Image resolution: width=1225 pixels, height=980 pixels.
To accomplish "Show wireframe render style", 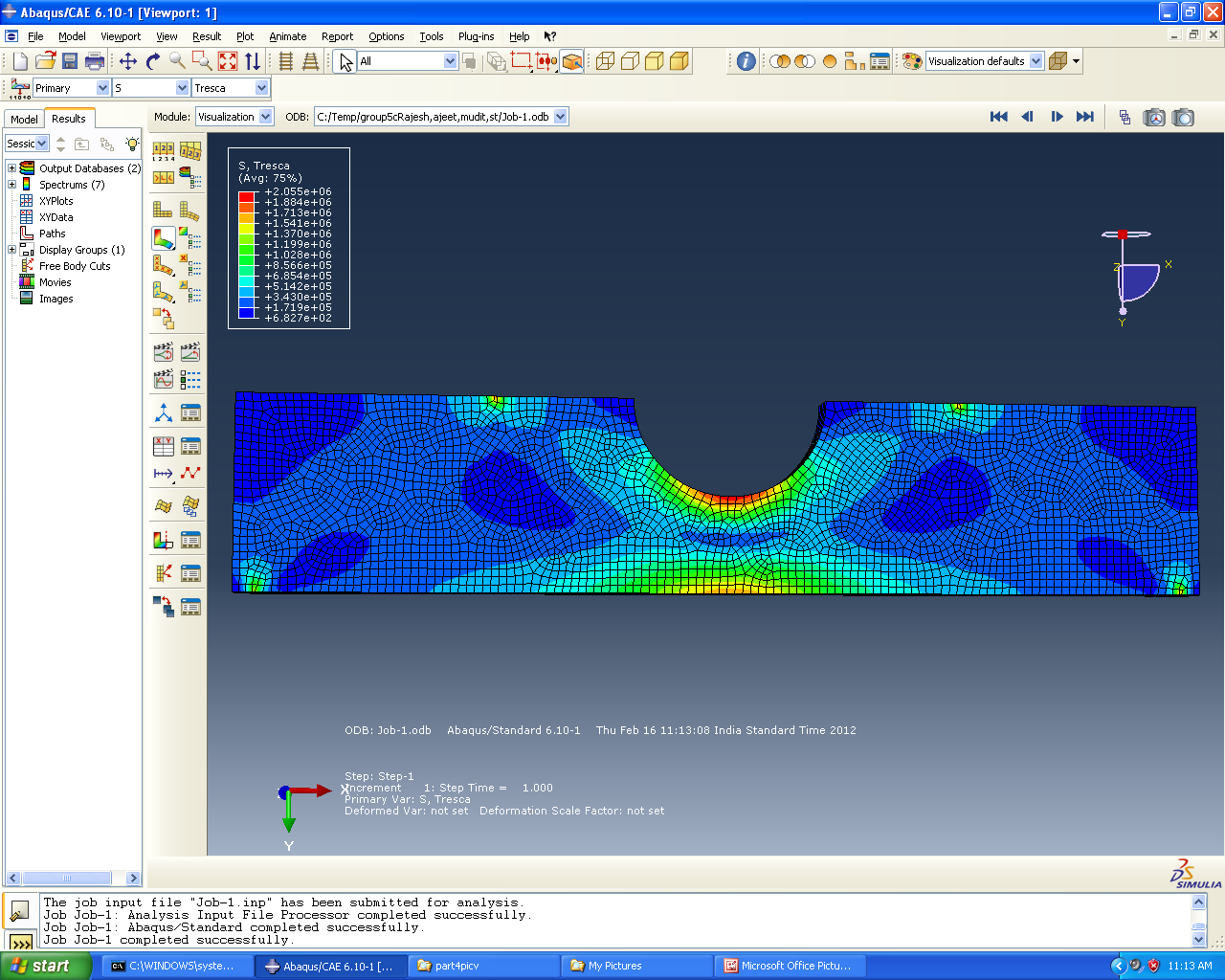I will 605,61.
